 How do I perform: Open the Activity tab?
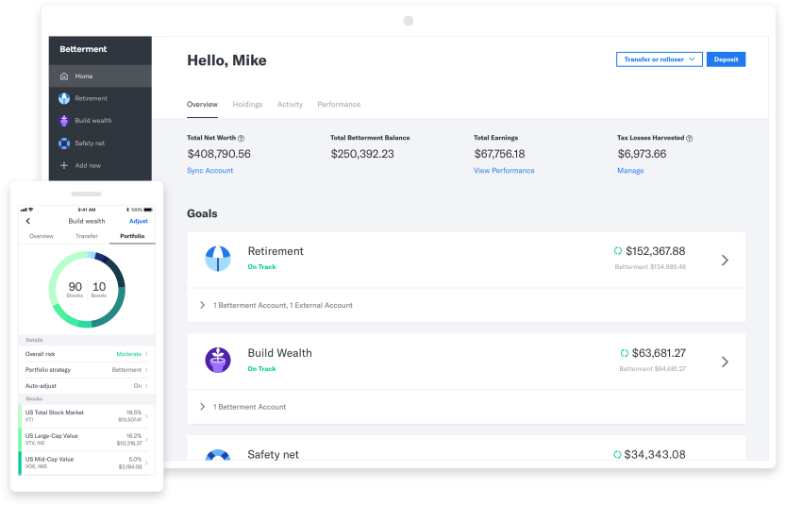coord(290,104)
